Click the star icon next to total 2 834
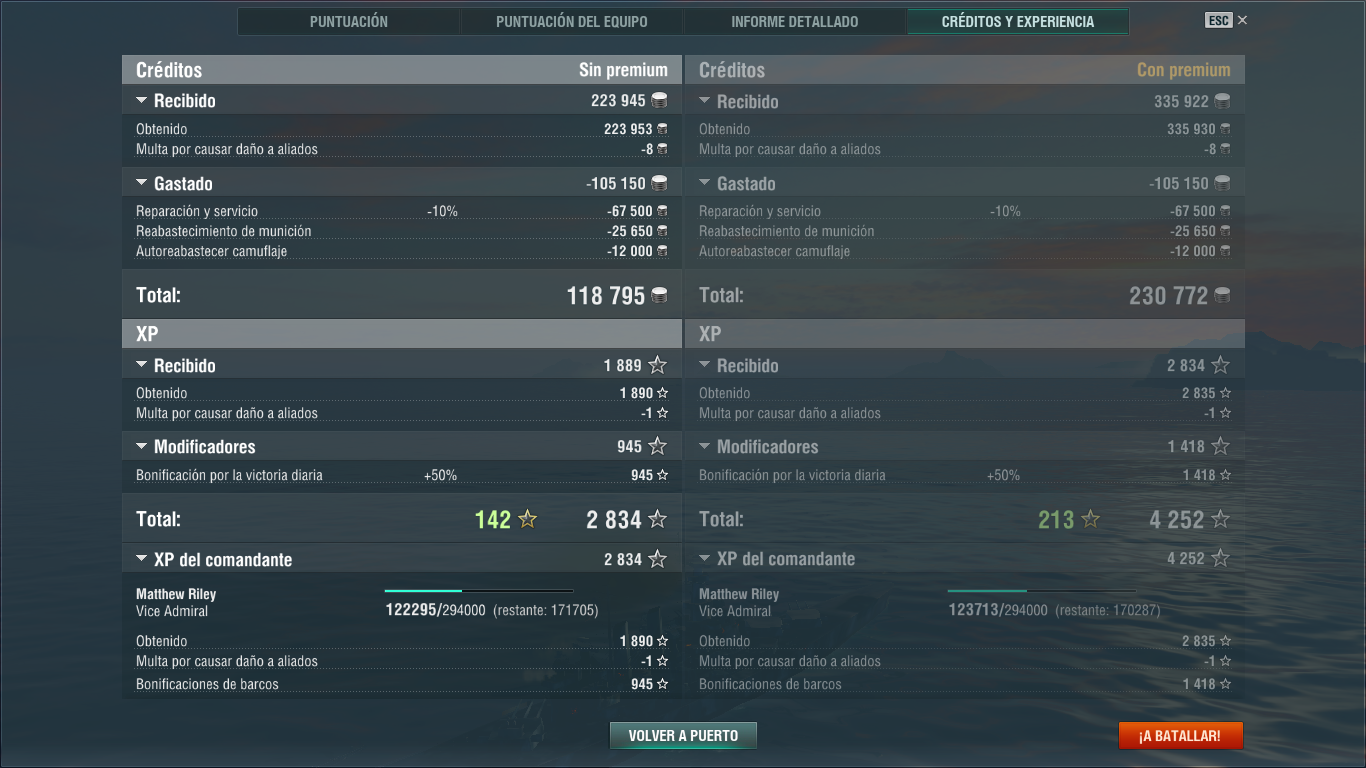This screenshot has height=768, width=1366. point(657,519)
